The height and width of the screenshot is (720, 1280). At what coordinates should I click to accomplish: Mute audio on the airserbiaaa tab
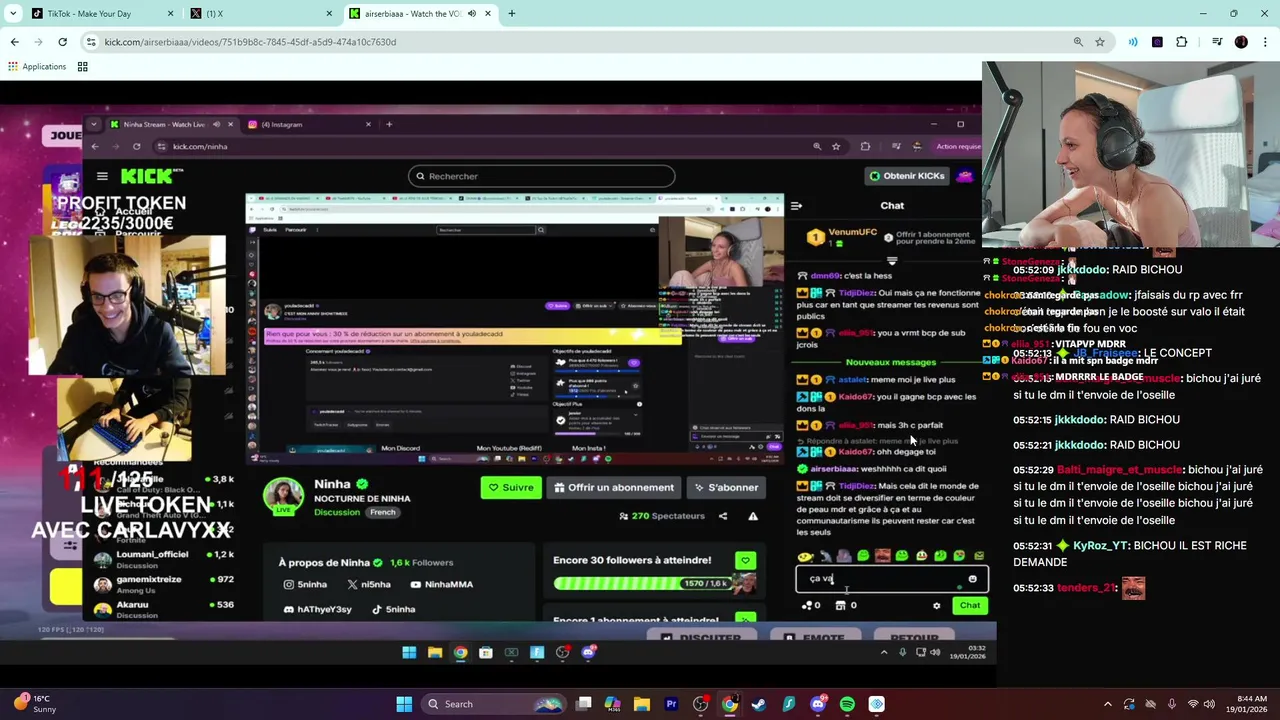pyautogui.click(x=471, y=14)
